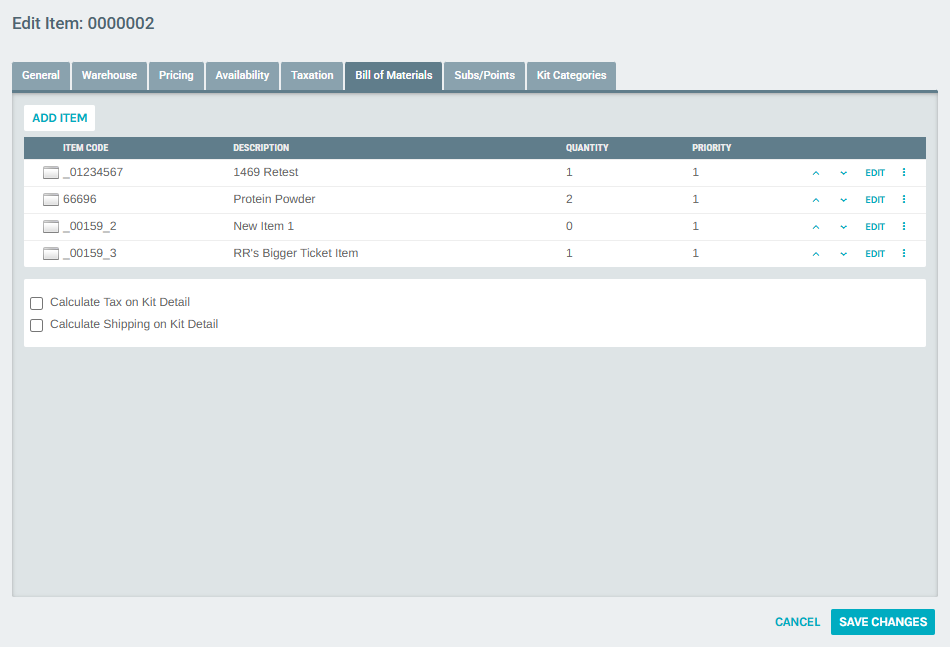Enable Calculate Shipping on Kit Detail
This screenshot has height=647, width=950.
(36, 325)
